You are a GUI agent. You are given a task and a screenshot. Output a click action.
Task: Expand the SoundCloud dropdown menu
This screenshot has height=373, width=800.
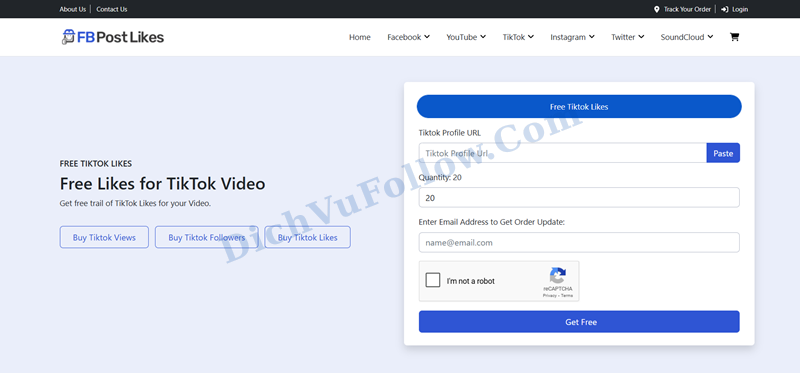coord(687,37)
